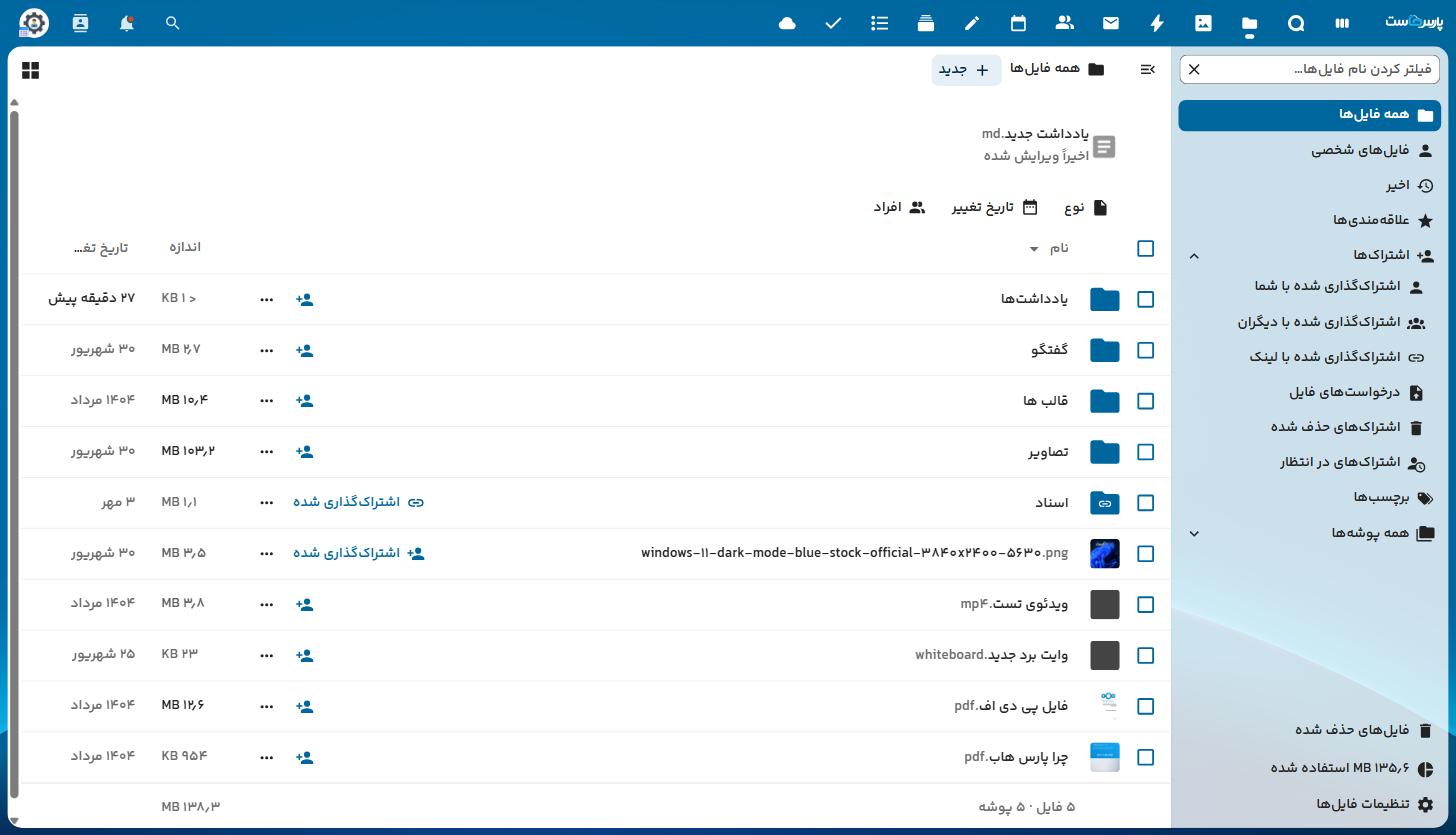Open the contacts menu card icon
This screenshot has height=835, width=1456.
[80, 23]
